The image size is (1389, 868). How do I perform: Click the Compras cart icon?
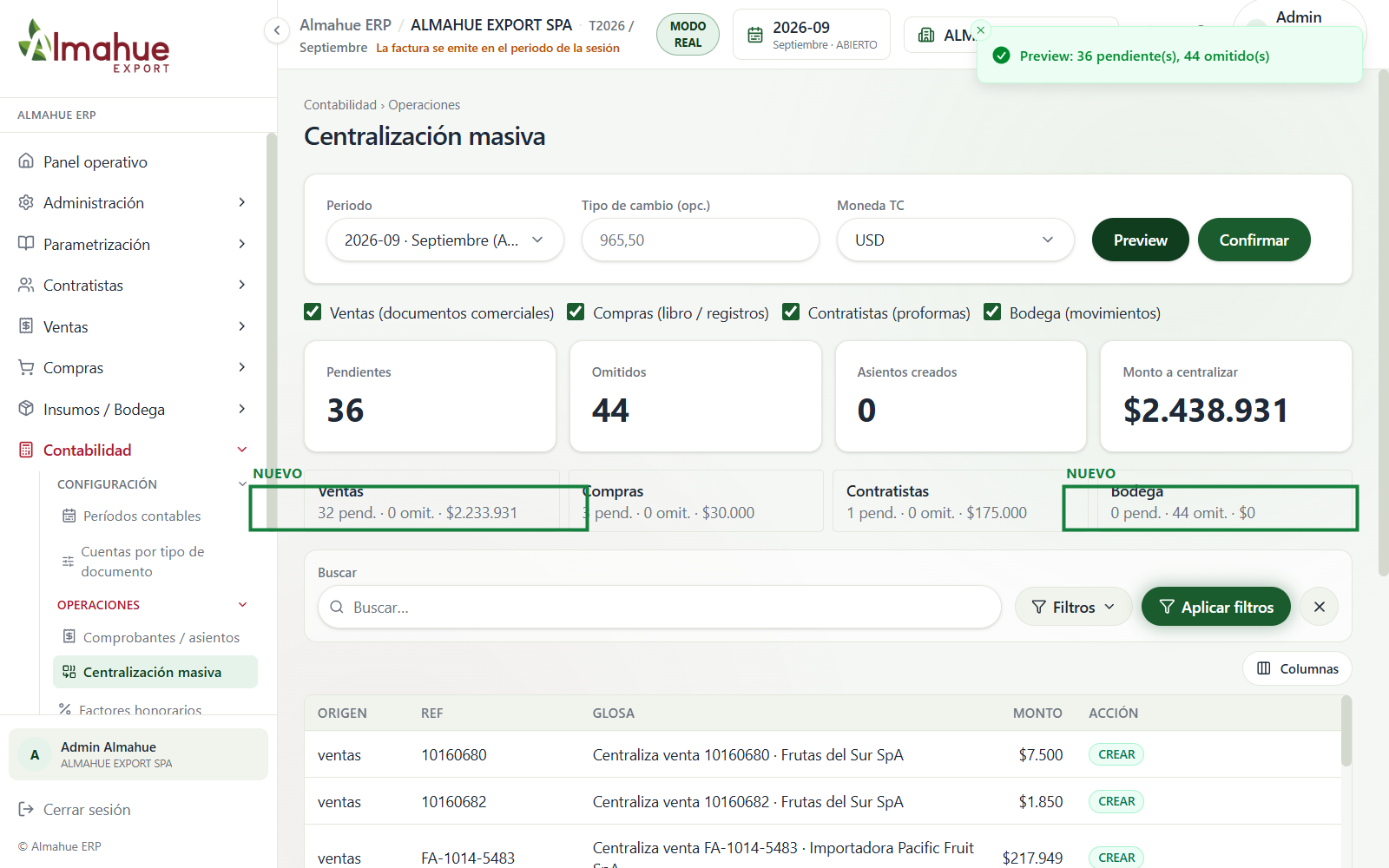26,367
